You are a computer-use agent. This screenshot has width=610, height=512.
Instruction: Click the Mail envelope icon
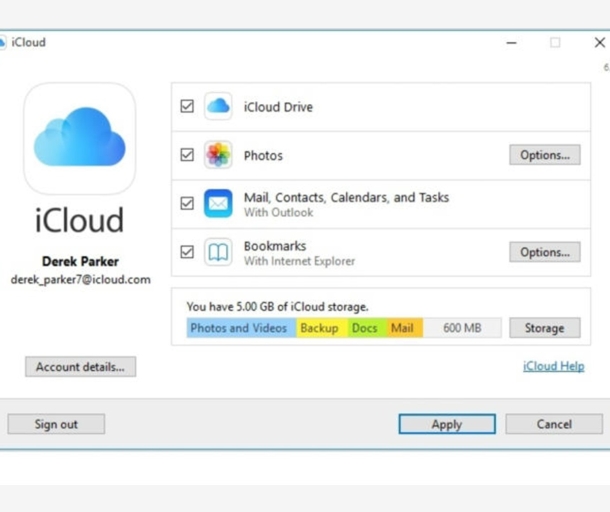coord(218,203)
